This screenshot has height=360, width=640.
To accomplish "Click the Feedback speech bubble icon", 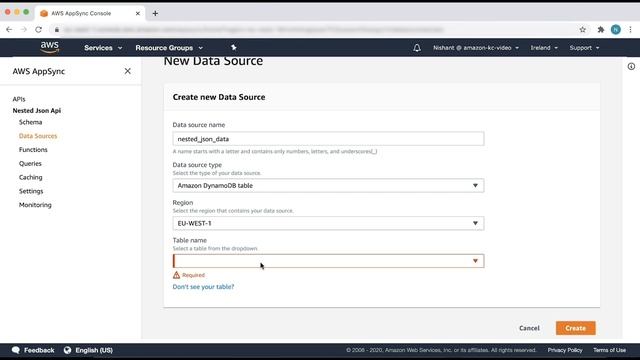I will point(16,350).
